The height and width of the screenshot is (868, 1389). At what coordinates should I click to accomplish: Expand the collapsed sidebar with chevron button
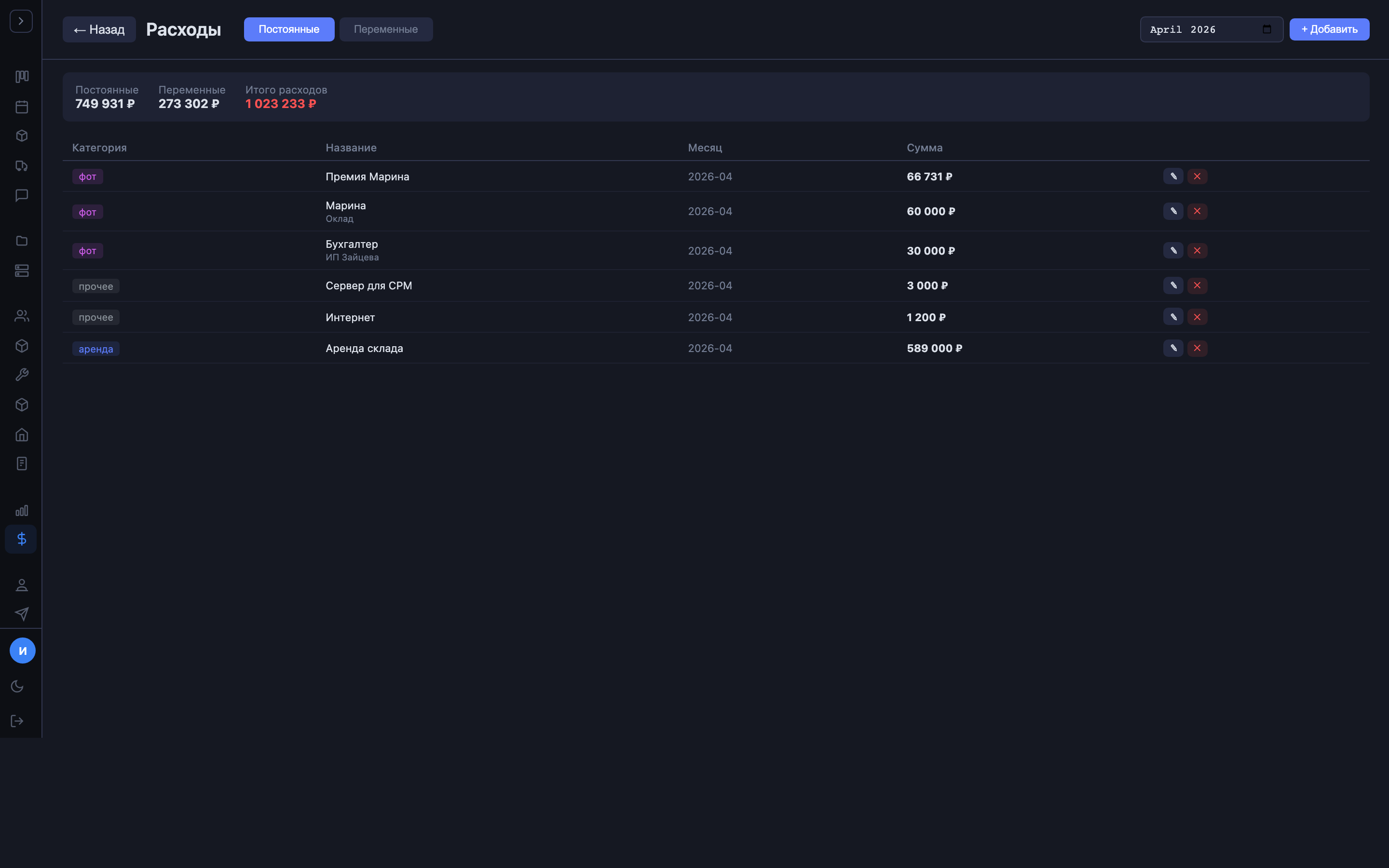tap(21, 21)
